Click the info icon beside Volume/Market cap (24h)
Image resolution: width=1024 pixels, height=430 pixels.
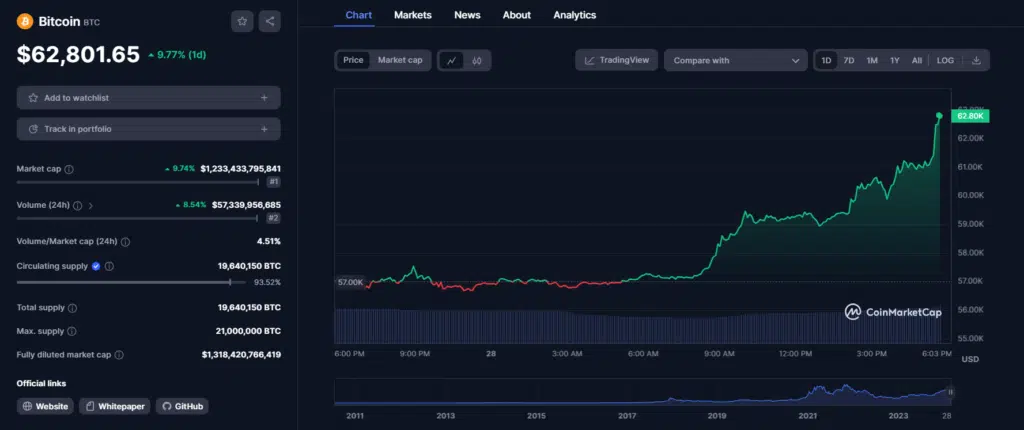tap(125, 242)
